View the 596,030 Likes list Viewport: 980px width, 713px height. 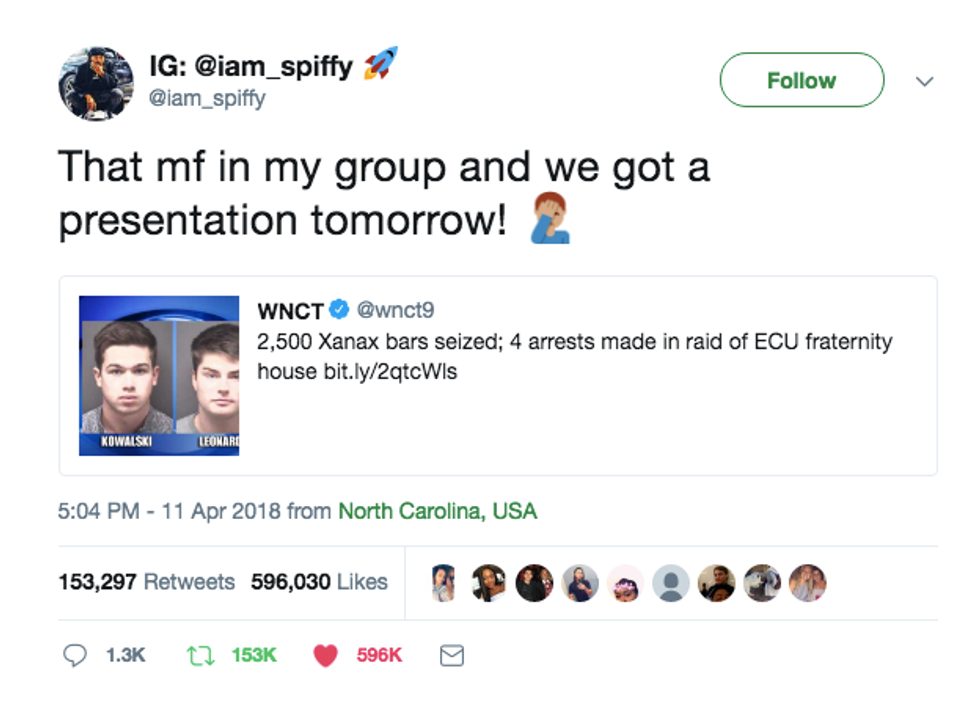pos(319,582)
